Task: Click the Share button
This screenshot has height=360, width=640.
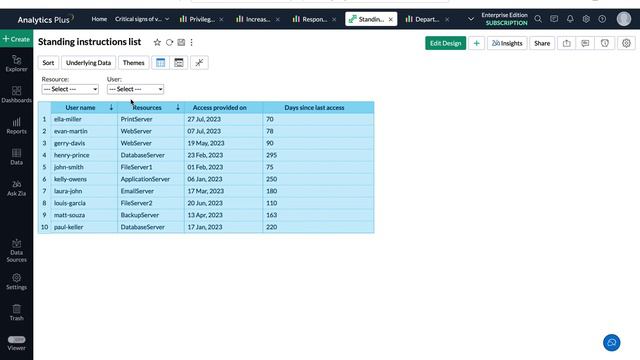Action: (x=542, y=43)
